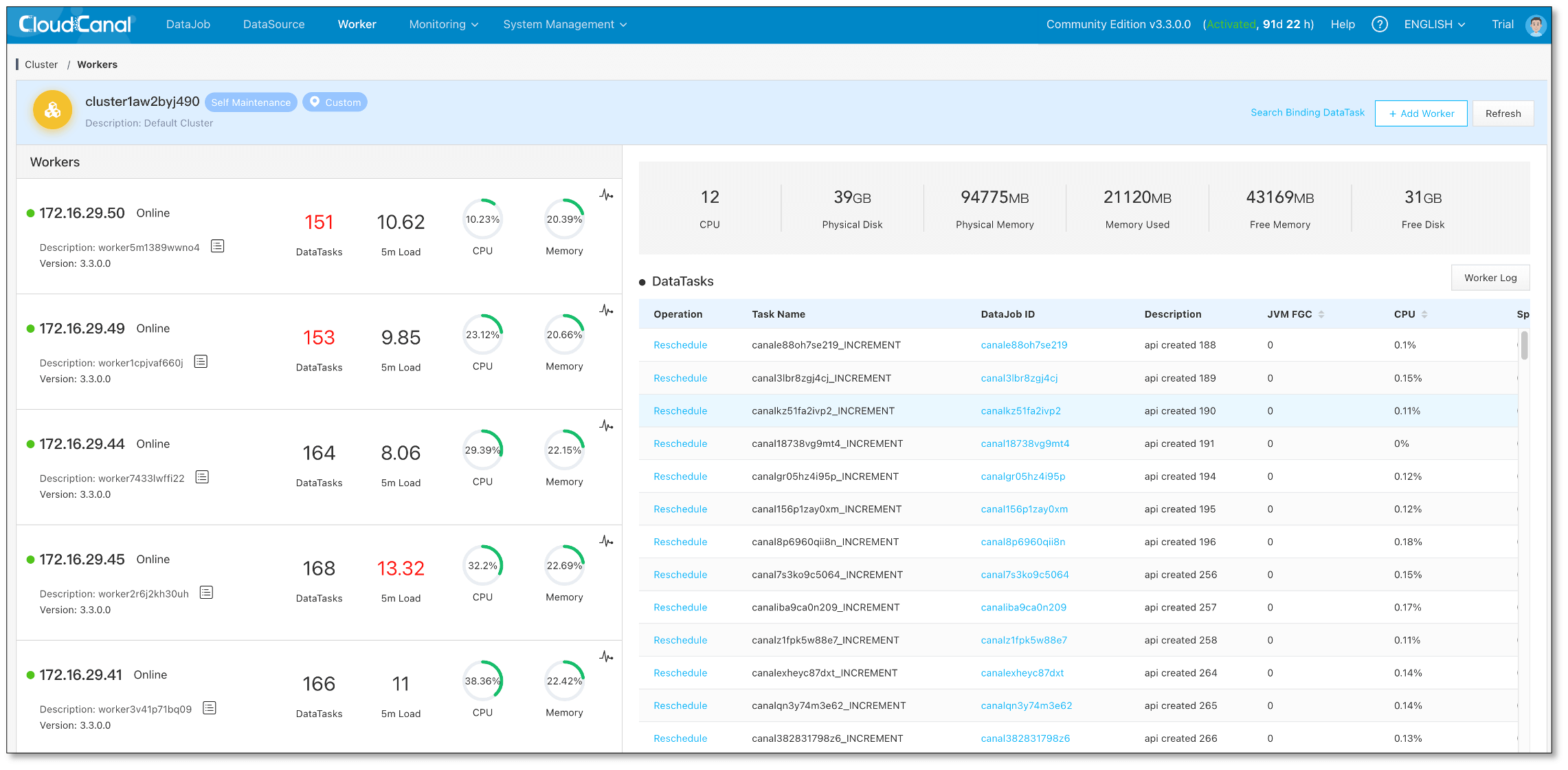
Task: Click the document icon next to worker2r6j2kh30uh
Action: (206, 593)
